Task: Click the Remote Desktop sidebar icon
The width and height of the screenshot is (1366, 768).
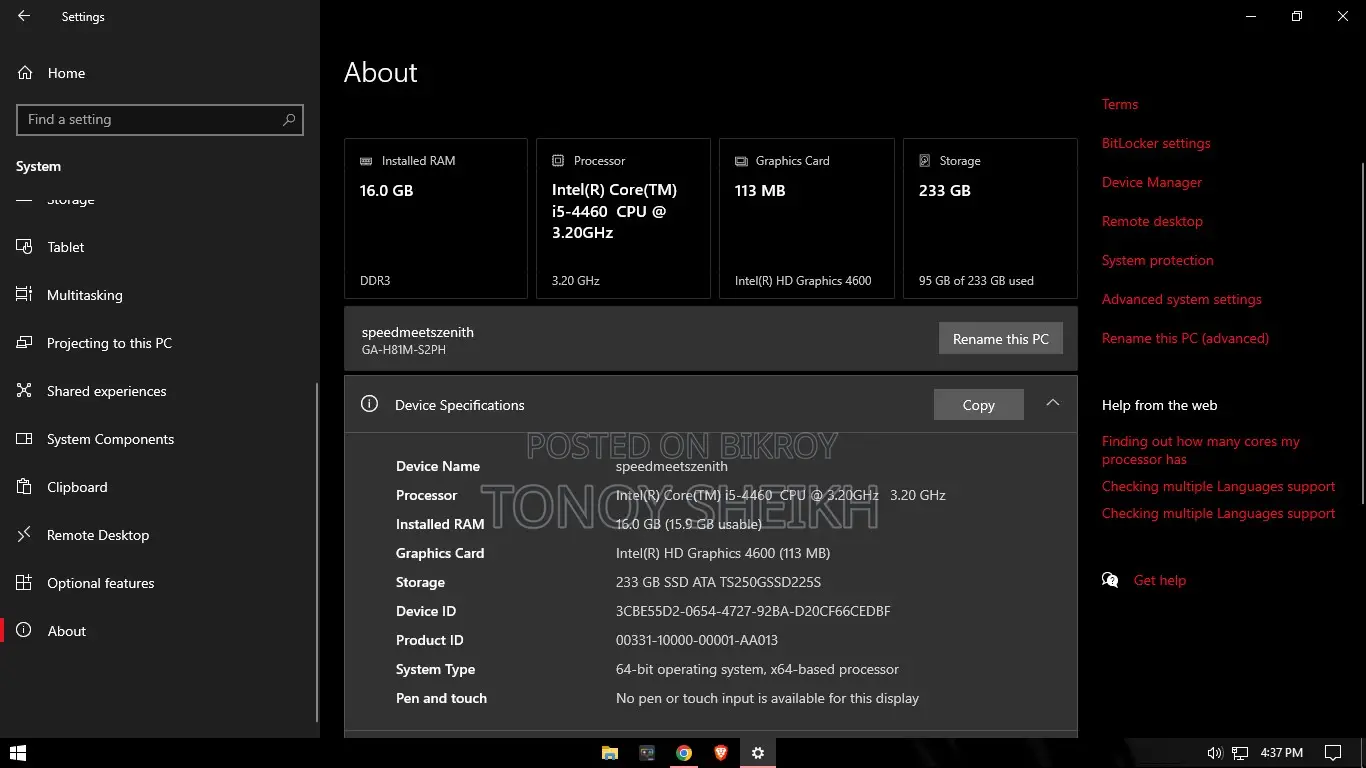Action: click(25, 535)
